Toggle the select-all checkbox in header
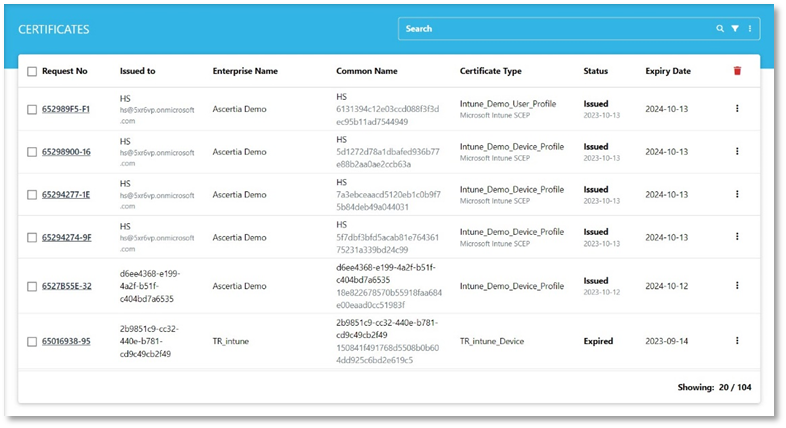Screen dimensions: 786x428 click(32, 72)
